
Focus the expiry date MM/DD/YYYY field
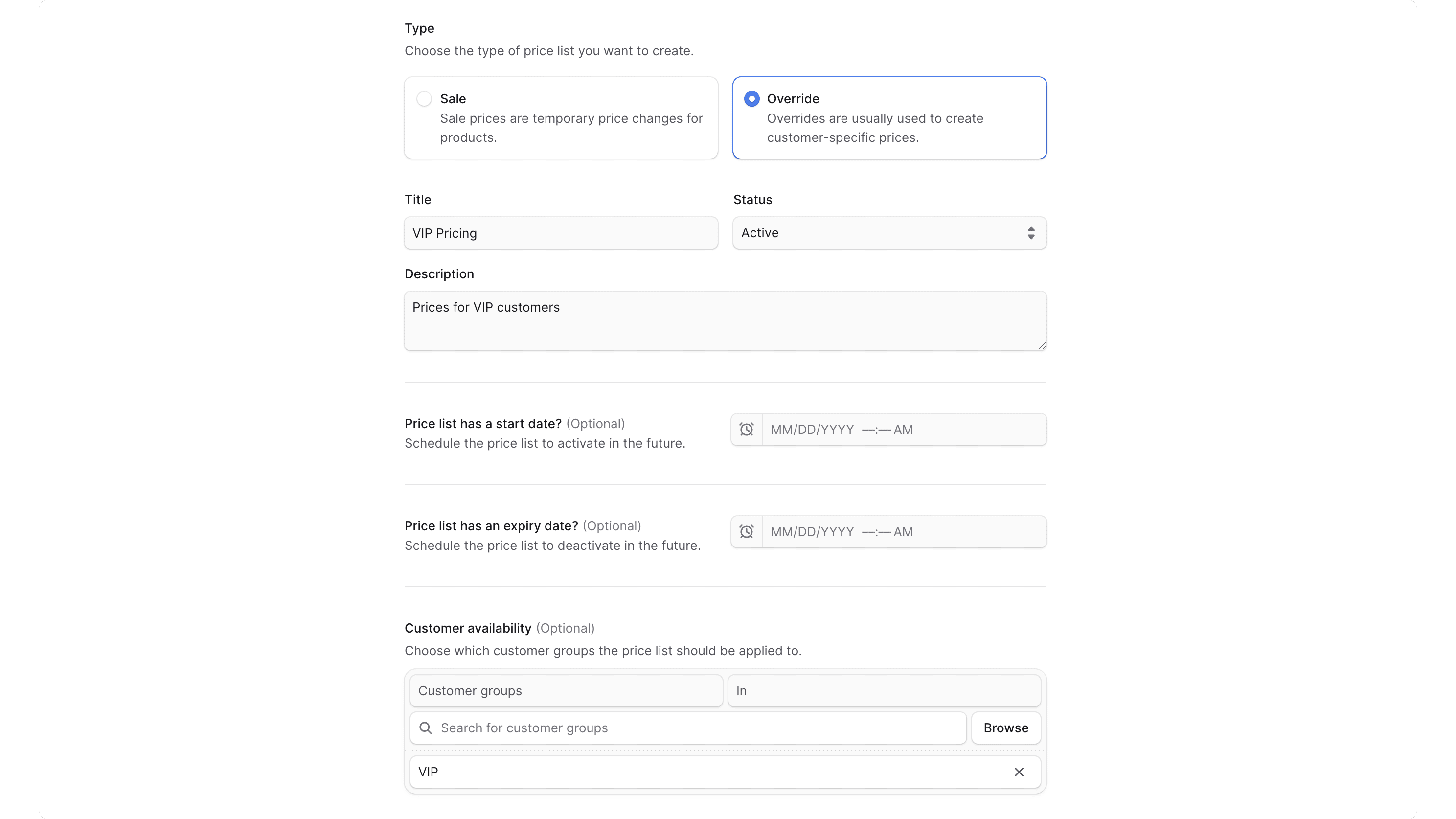point(904,531)
